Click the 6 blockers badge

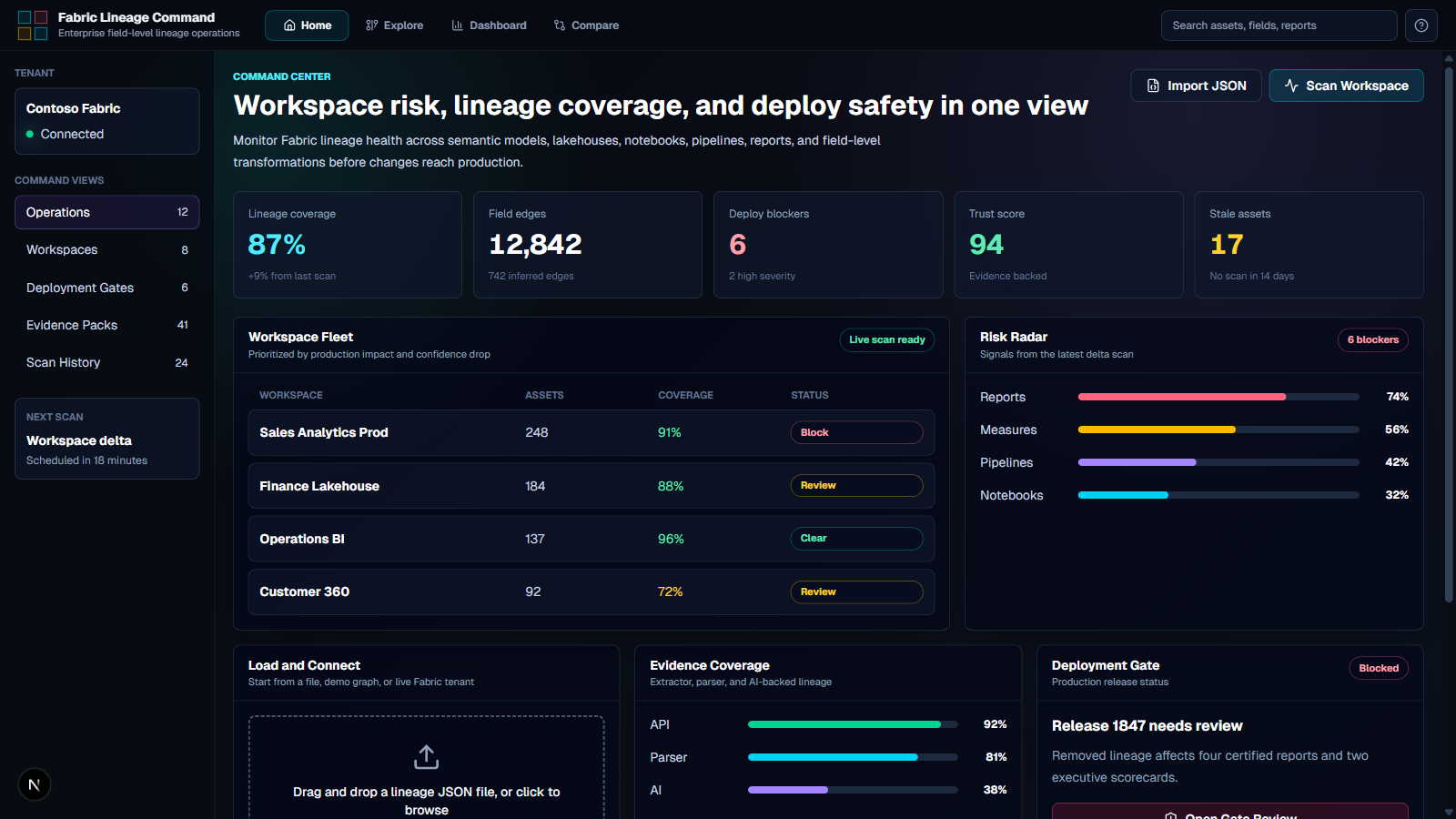tap(1372, 339)
